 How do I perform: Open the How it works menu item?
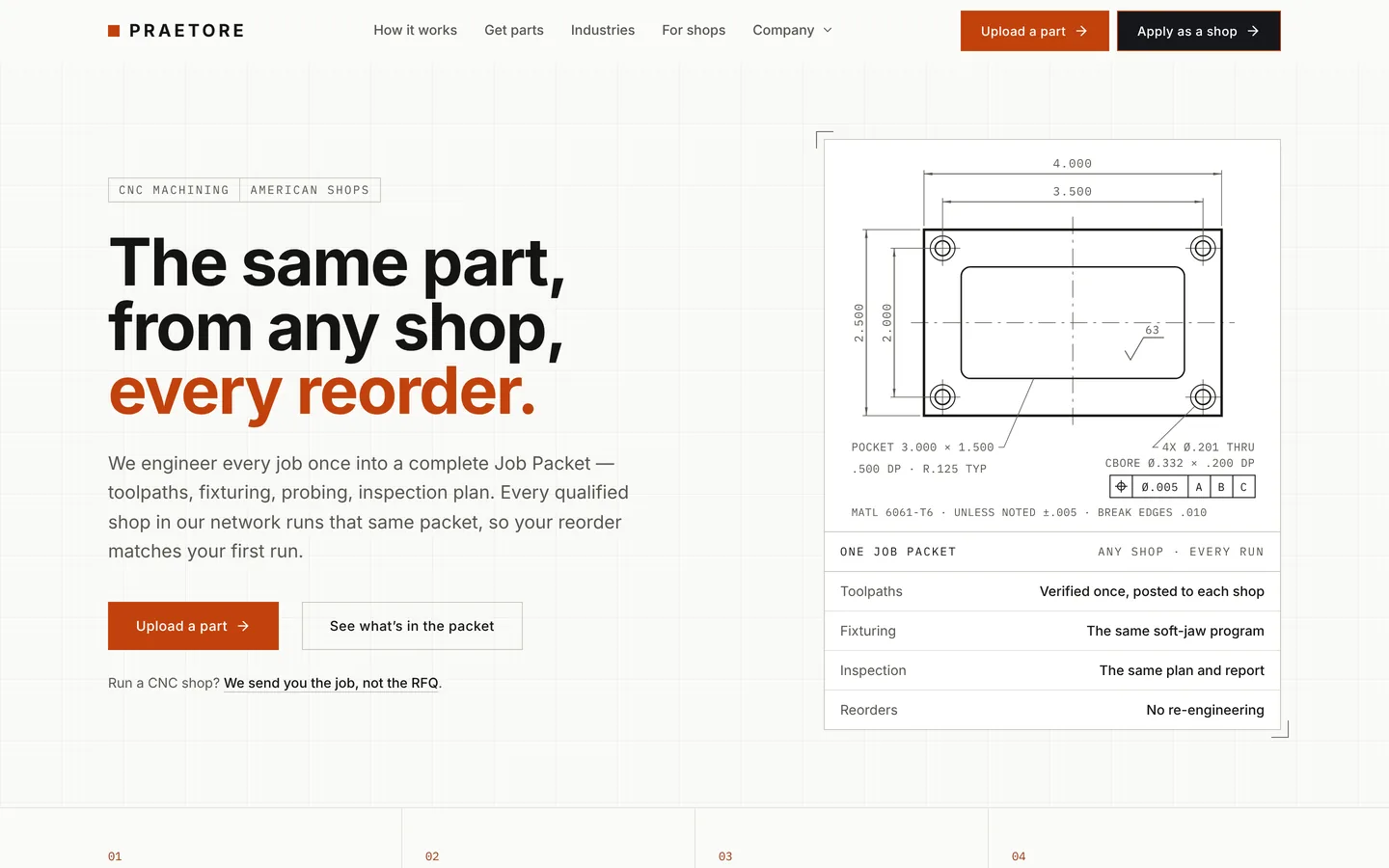416,30
